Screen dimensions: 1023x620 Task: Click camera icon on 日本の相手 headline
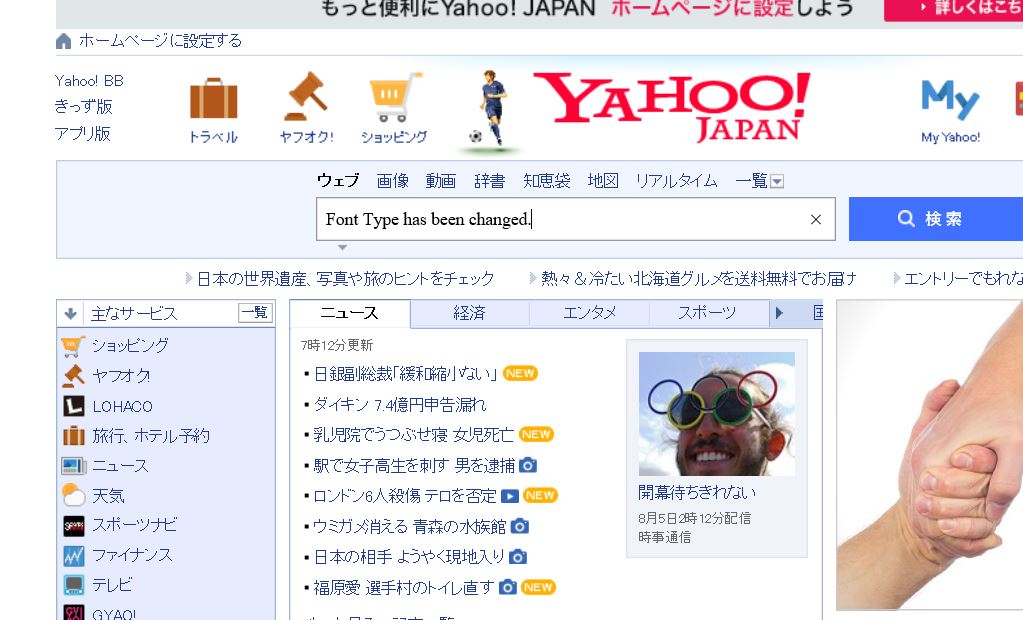[x=518, y=557]
